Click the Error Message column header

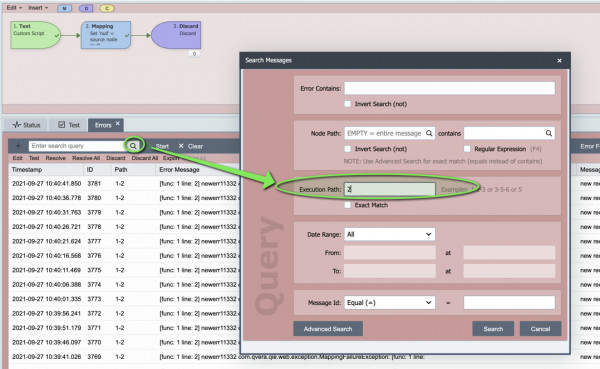point(179,170)
